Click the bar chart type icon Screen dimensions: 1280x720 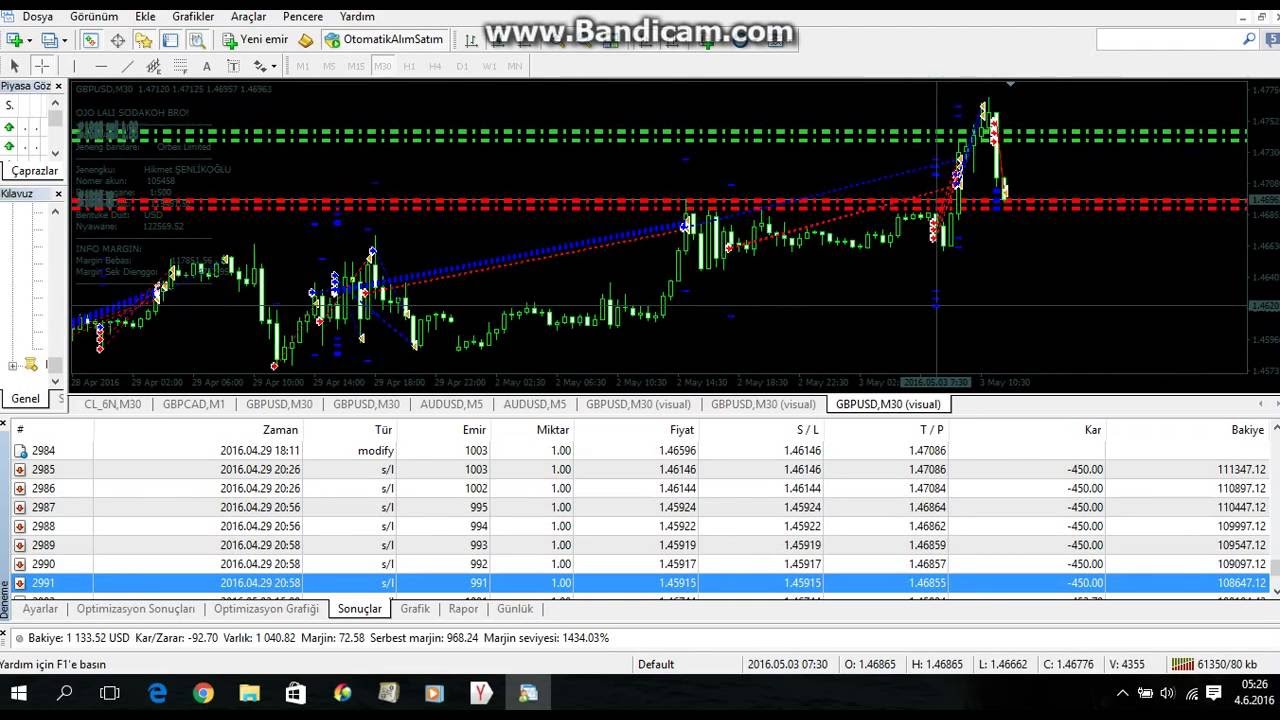coord(471,40)
